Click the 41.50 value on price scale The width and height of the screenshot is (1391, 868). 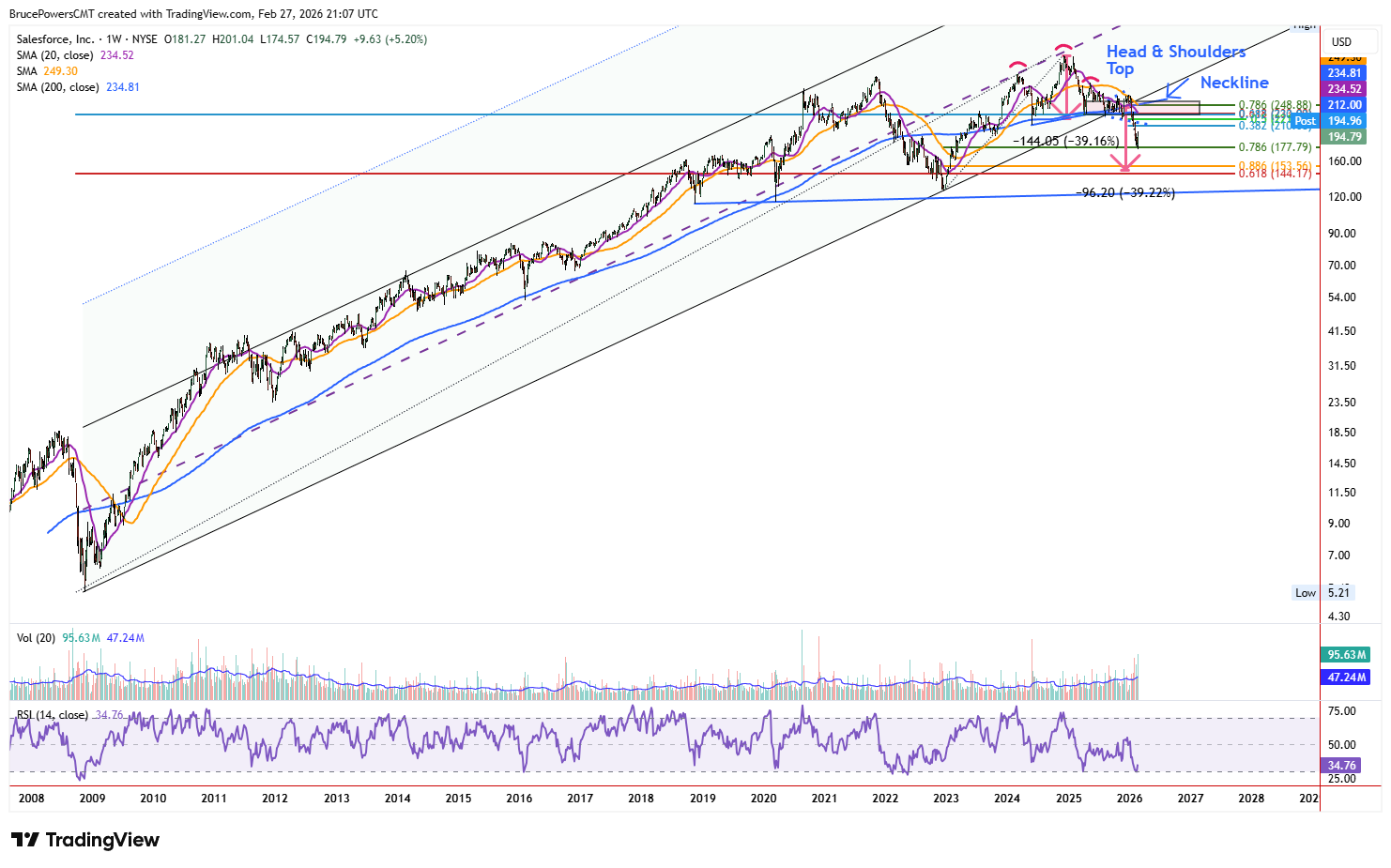pos(1343,331)
